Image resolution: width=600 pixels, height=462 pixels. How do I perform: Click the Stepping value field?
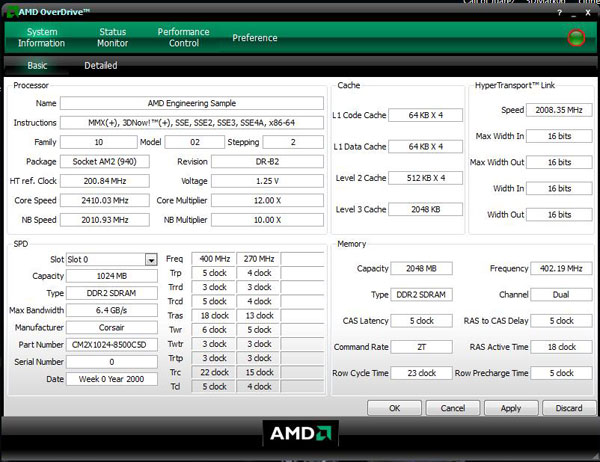[293, 142]
